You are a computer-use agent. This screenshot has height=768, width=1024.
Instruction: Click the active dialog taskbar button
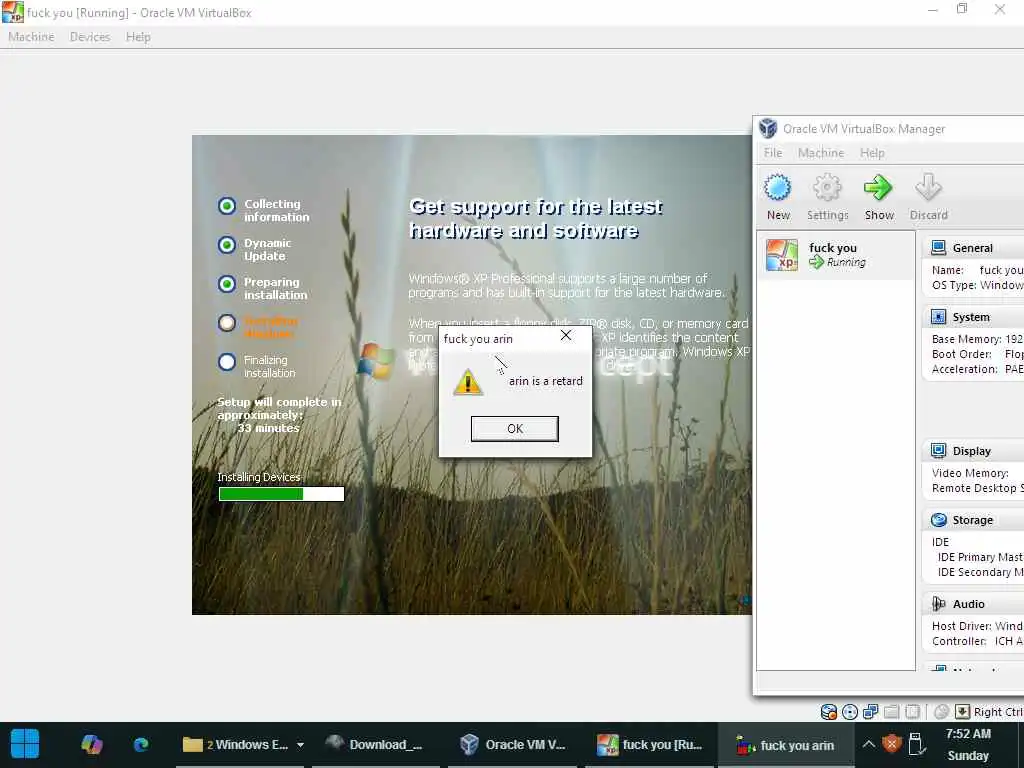[786, 744]
